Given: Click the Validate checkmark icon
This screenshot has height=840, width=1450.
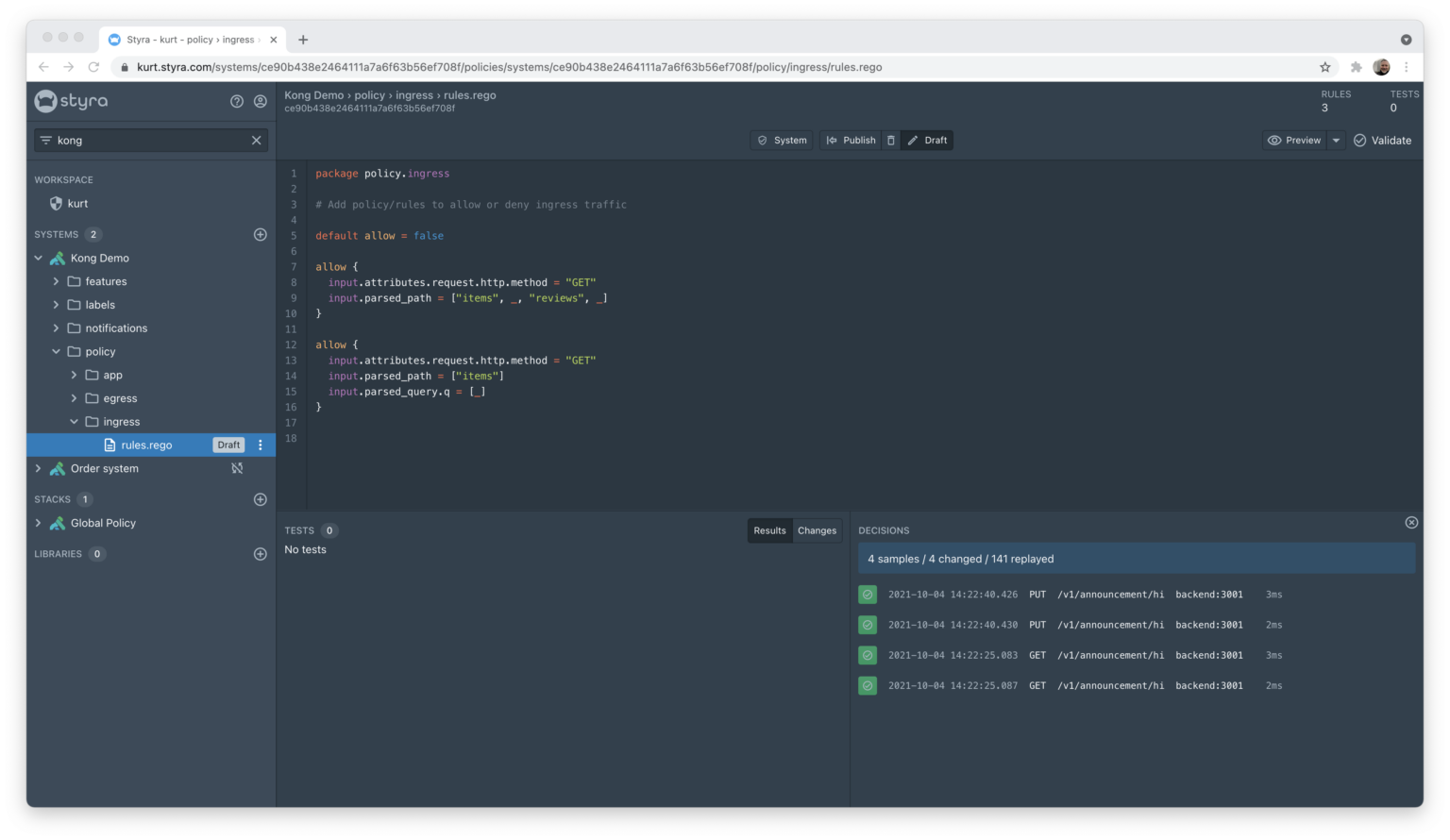Looking at the screenshot, I should pyautogui.click(x=1359, y=140).
